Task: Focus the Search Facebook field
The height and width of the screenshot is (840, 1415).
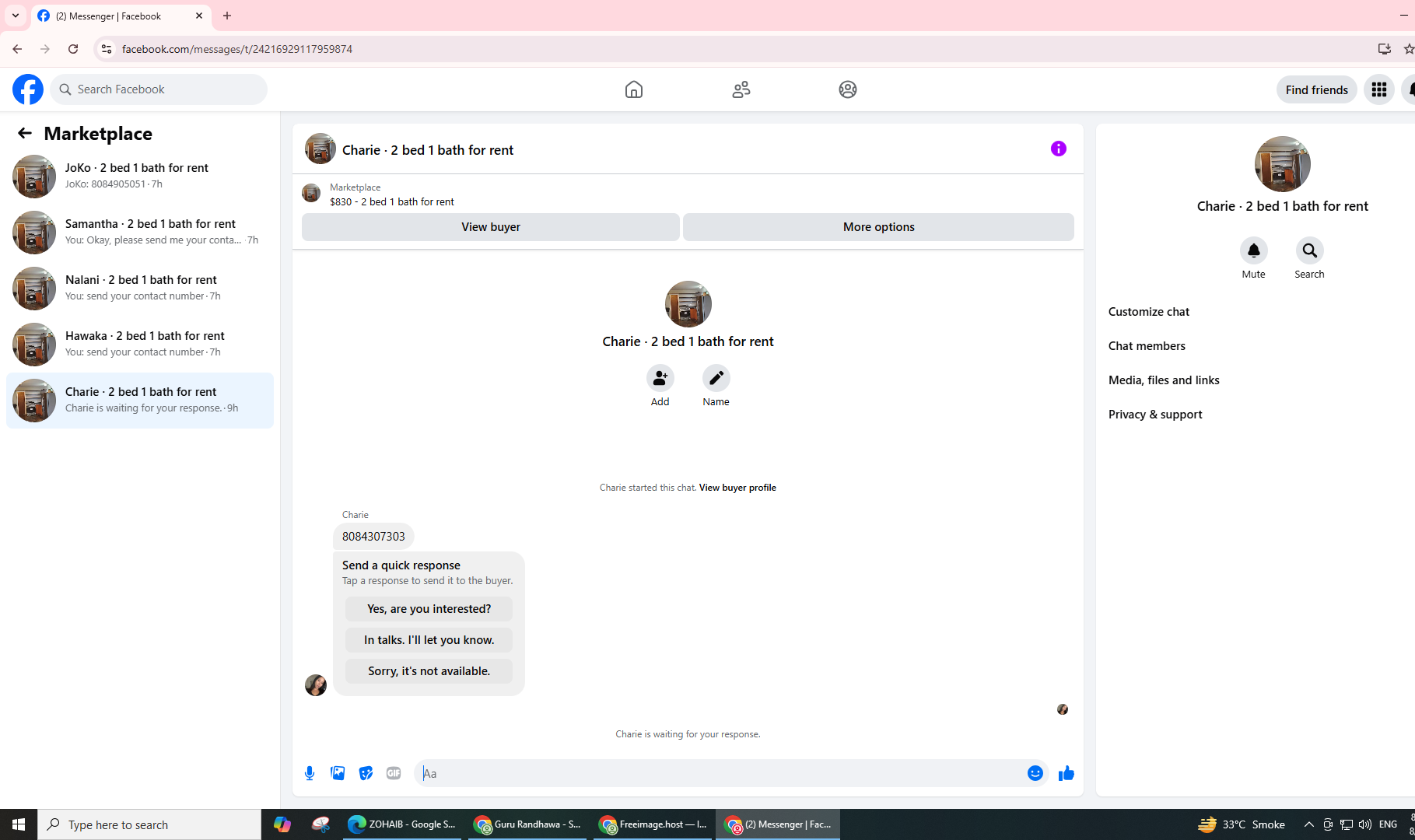Action: [x=159, y=89]
